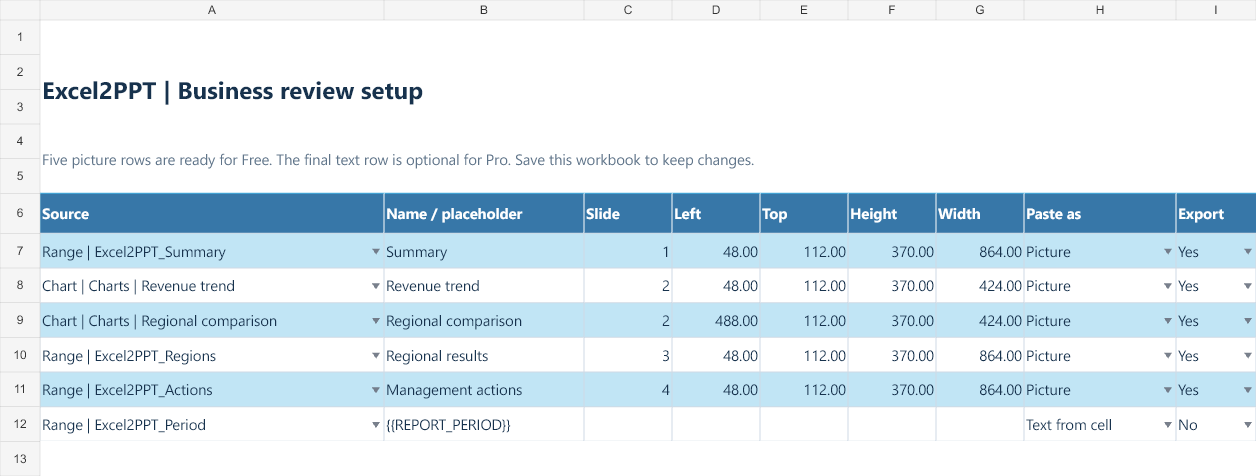Open Source dropdown for Excel2PPT_Actions row
This screenshot has width=1256, height=476.
coord(375,390)
